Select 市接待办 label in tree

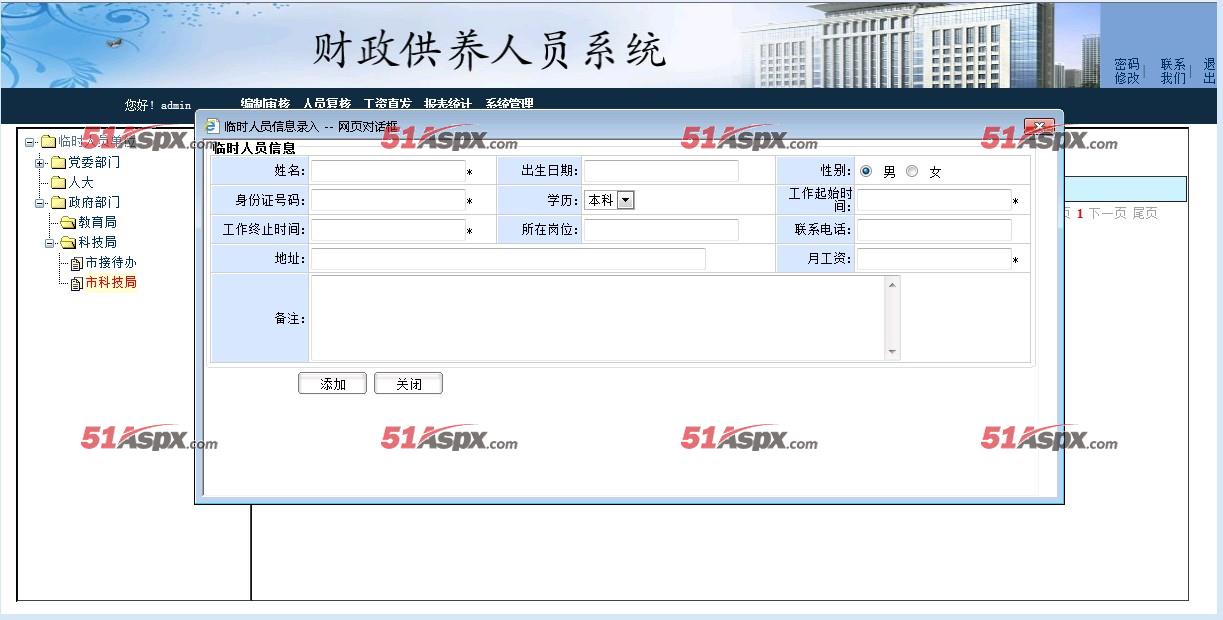click(x=111, y=262)
